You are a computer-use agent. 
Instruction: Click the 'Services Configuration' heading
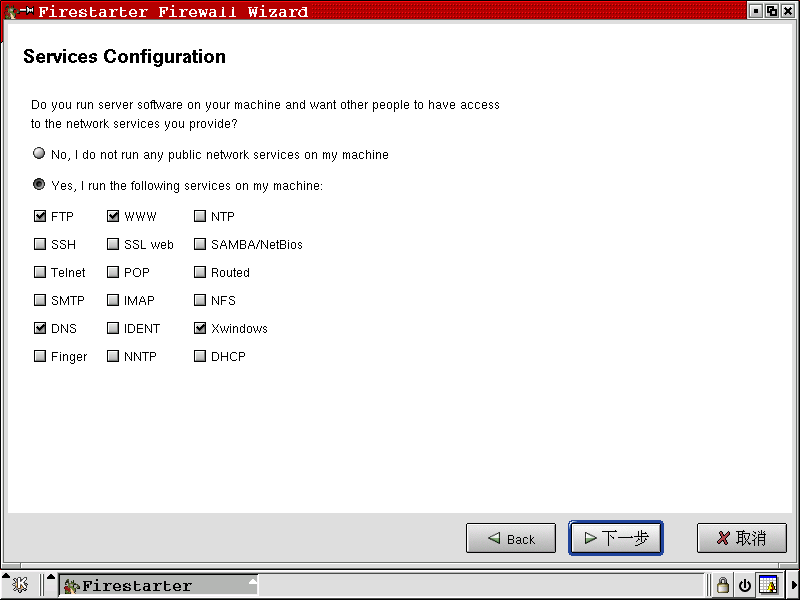click(124, 57)
